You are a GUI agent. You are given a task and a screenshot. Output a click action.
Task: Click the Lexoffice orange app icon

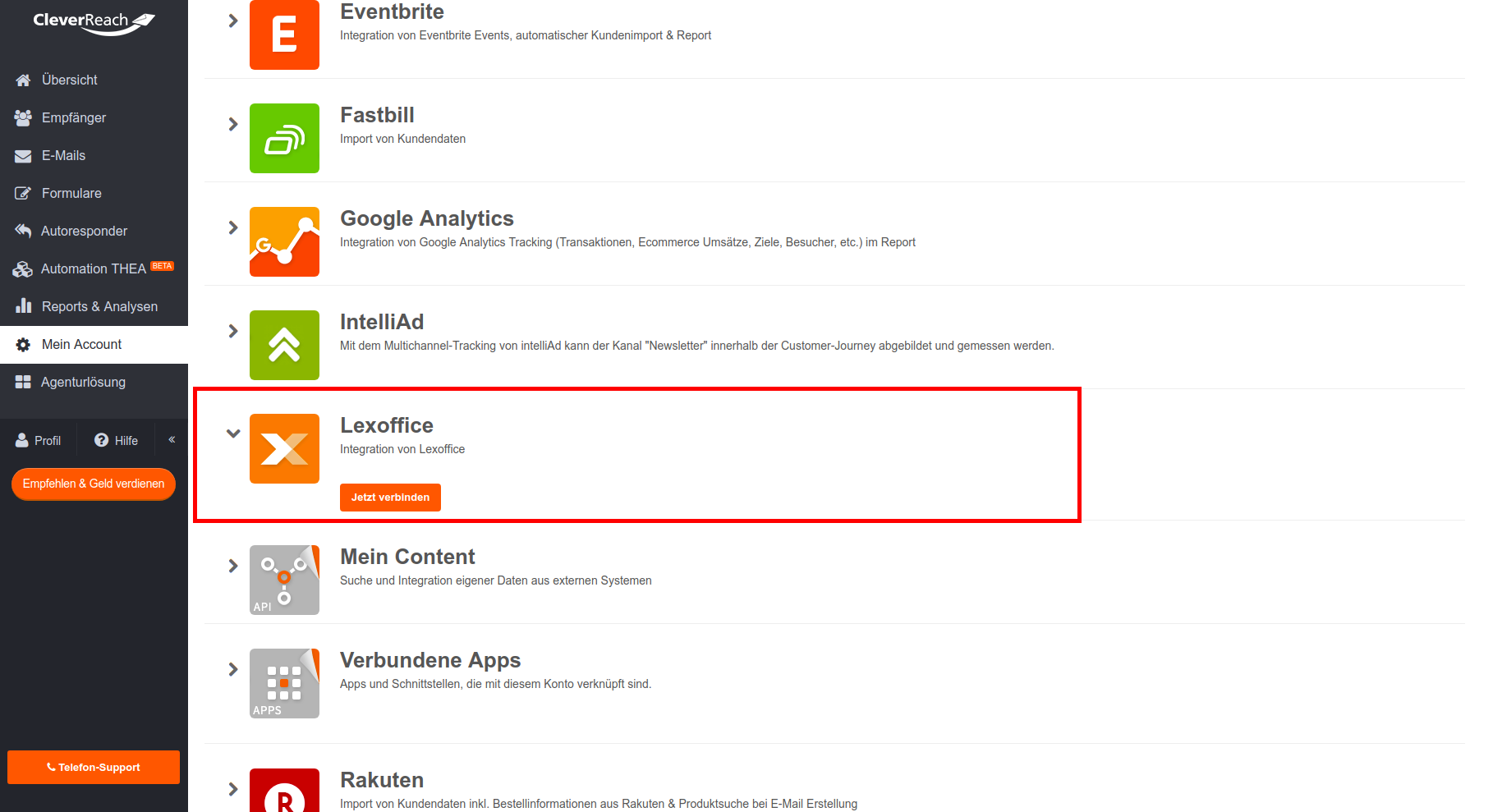(x=284, y=448)
